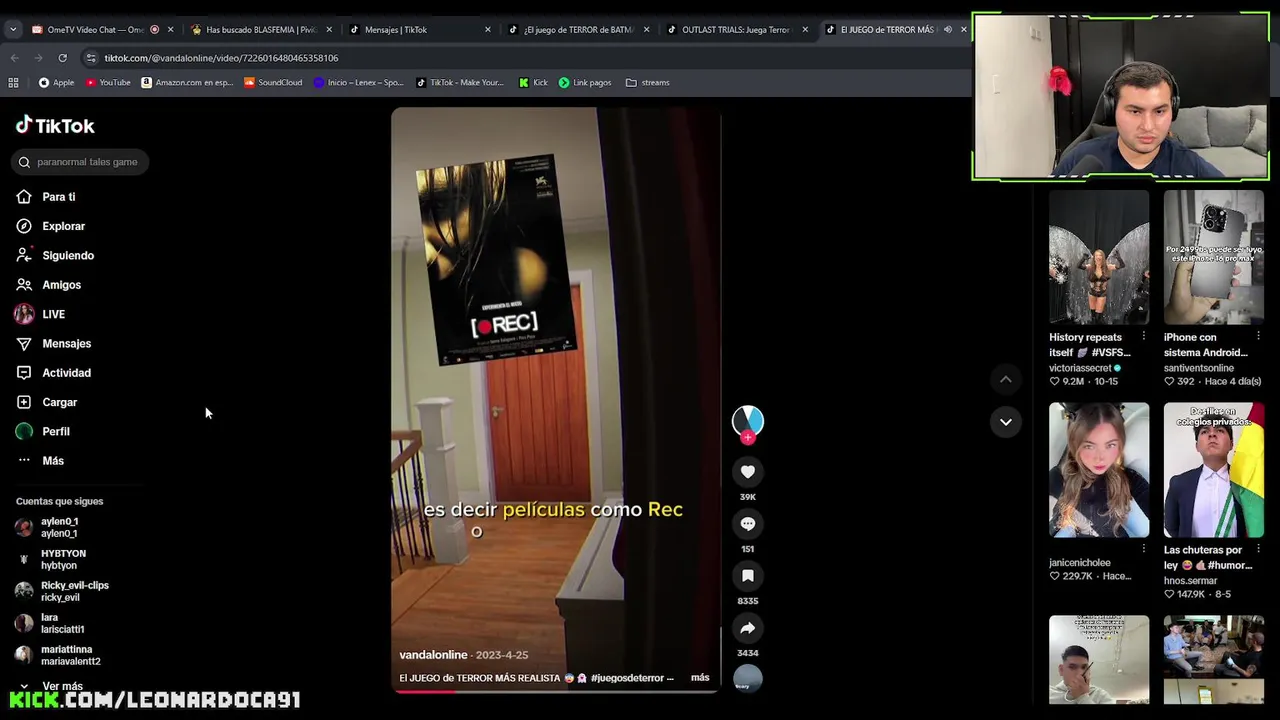The width and height of the screenshot is (1280, 720).
Task: Click the search box reading 'paranormal tales game'
Action: pos(80,162)
